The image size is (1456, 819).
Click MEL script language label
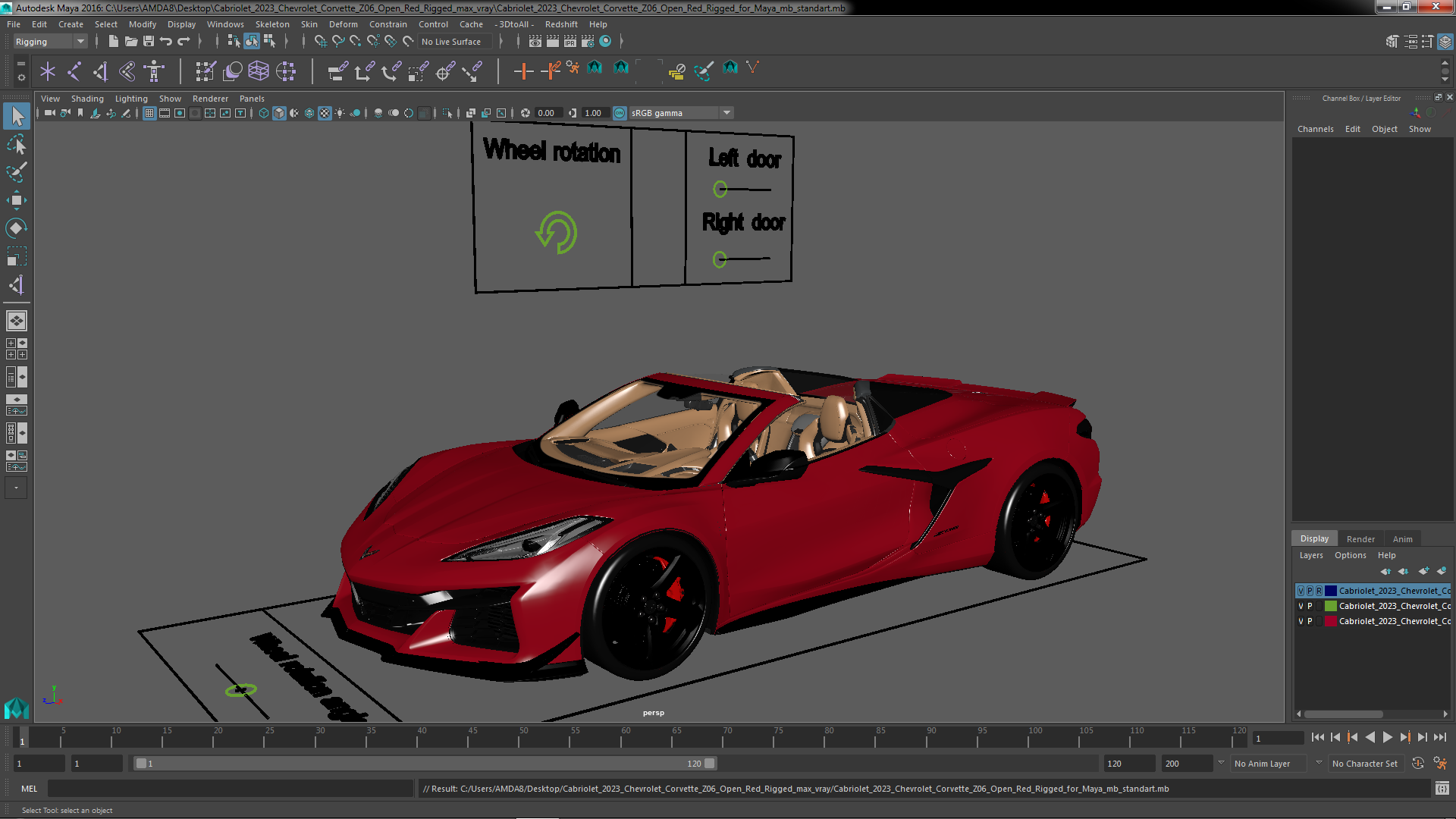point(29,789)
